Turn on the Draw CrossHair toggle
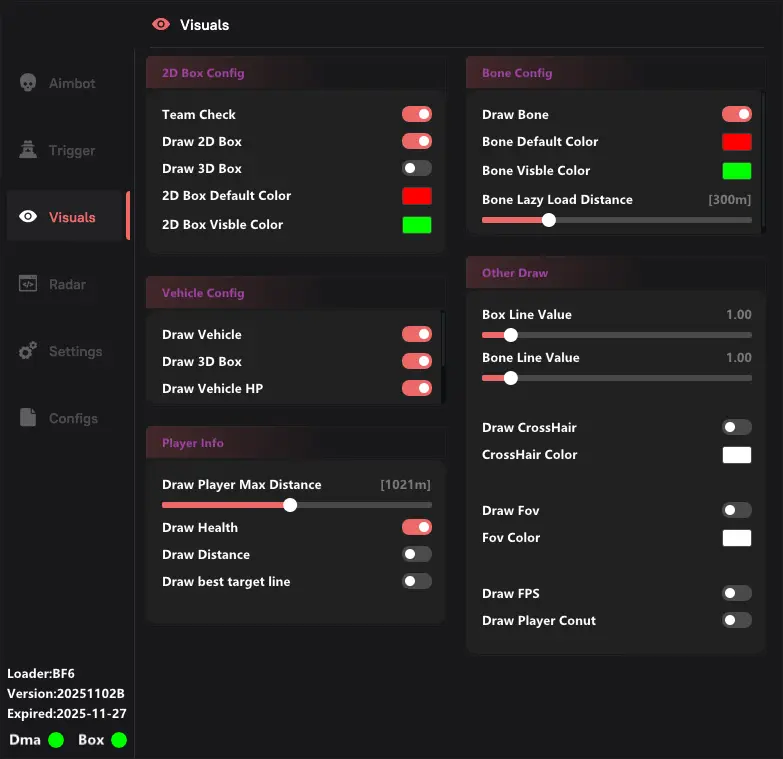The image size is (783, 759). pos(737,428)
